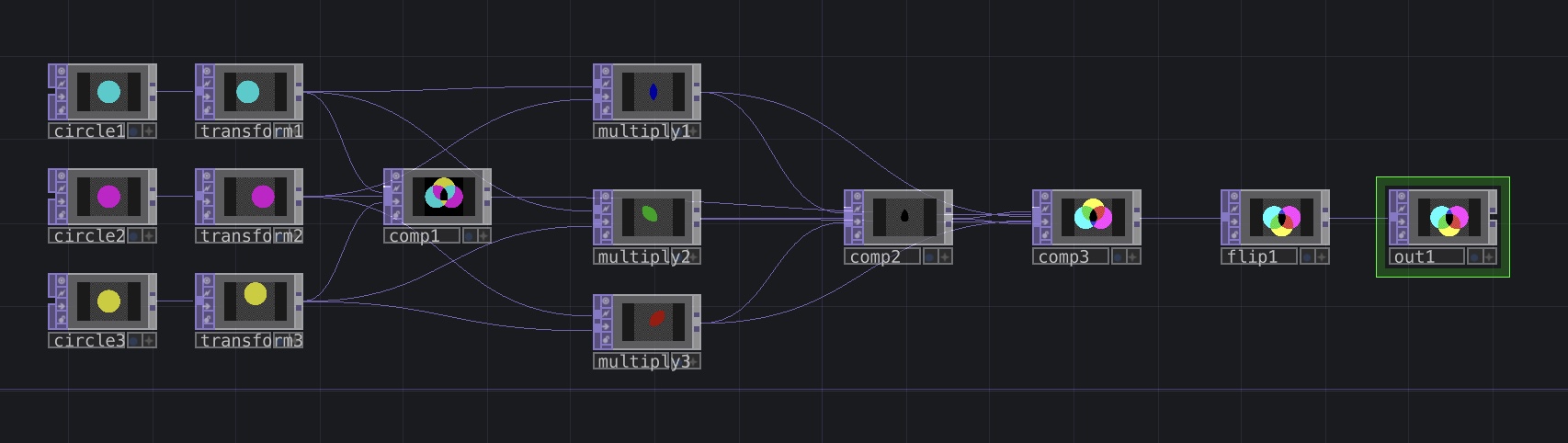Toggle the viewer flag on comp2 node
The image size is (1568, 443).
[858, 197]
